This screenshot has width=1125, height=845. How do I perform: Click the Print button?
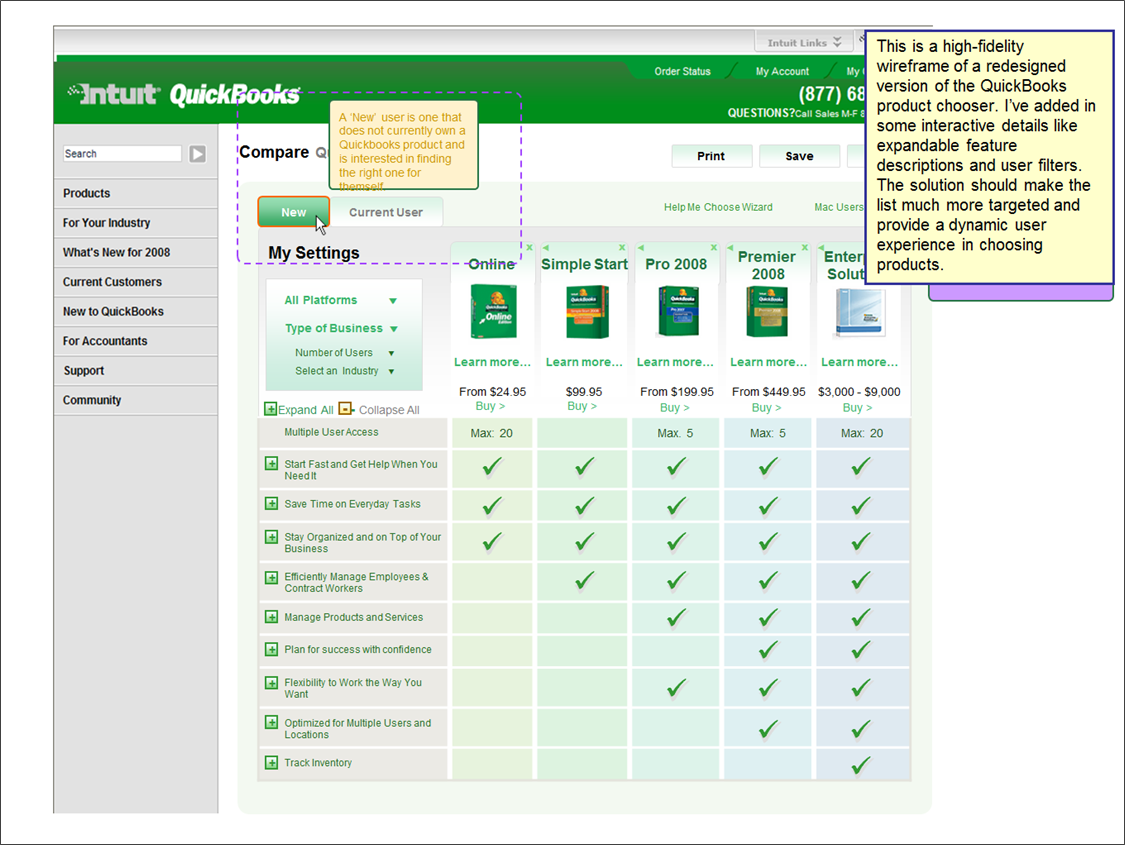(x=711, y=156)
